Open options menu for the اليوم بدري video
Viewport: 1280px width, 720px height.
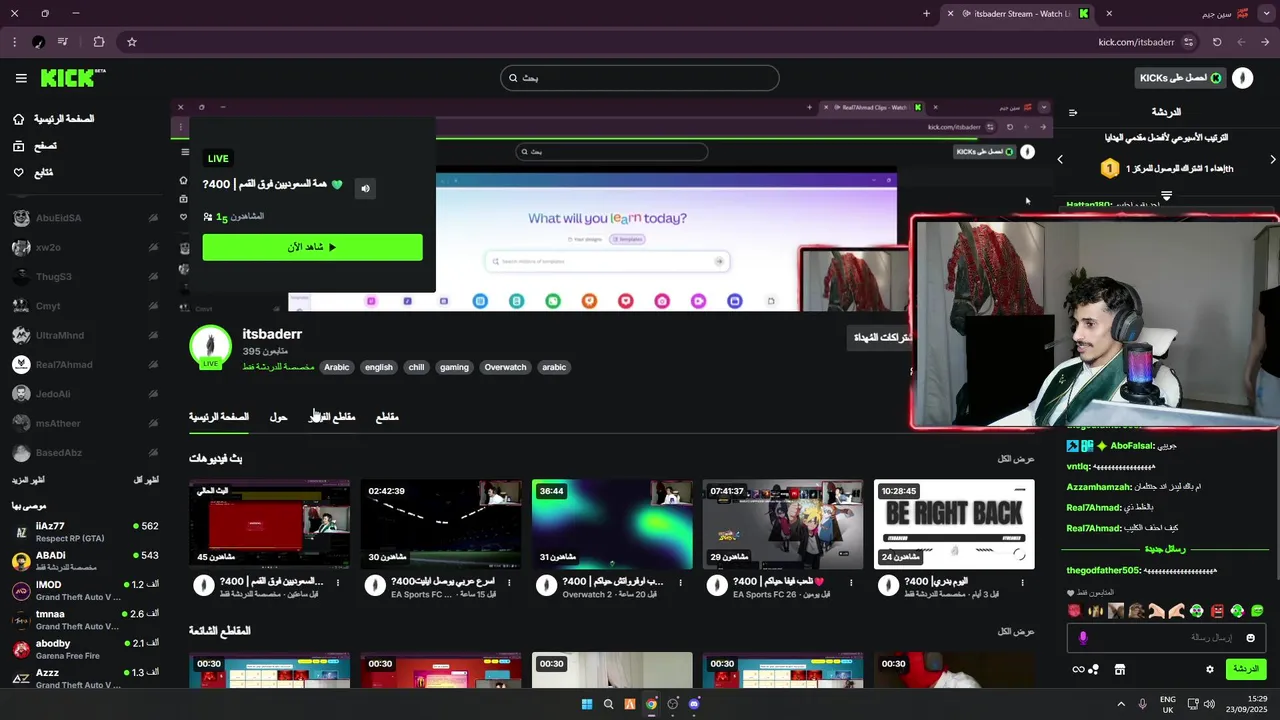click(1022, 582)
